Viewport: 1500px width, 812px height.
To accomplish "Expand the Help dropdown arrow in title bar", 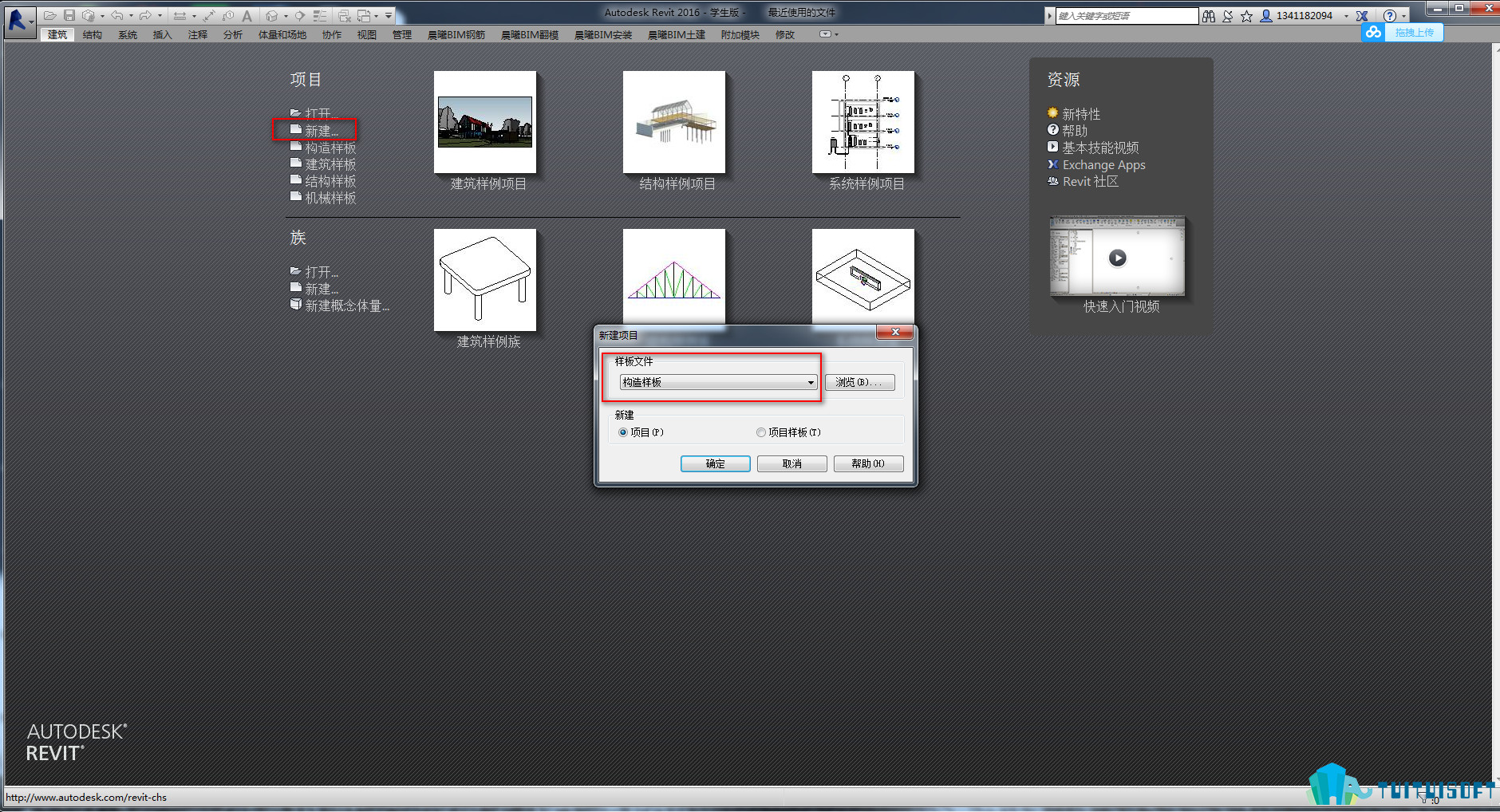I will (x=1403, y=16).
